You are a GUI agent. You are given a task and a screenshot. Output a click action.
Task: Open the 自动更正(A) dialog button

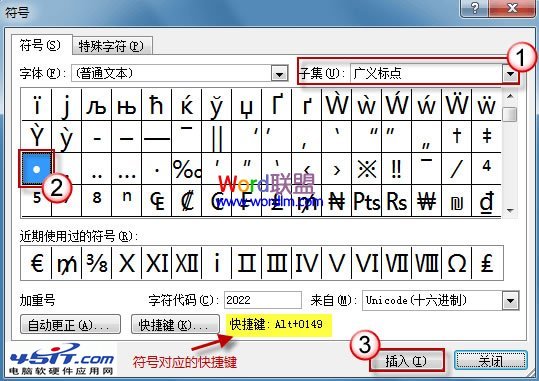[x=70, y=324]
